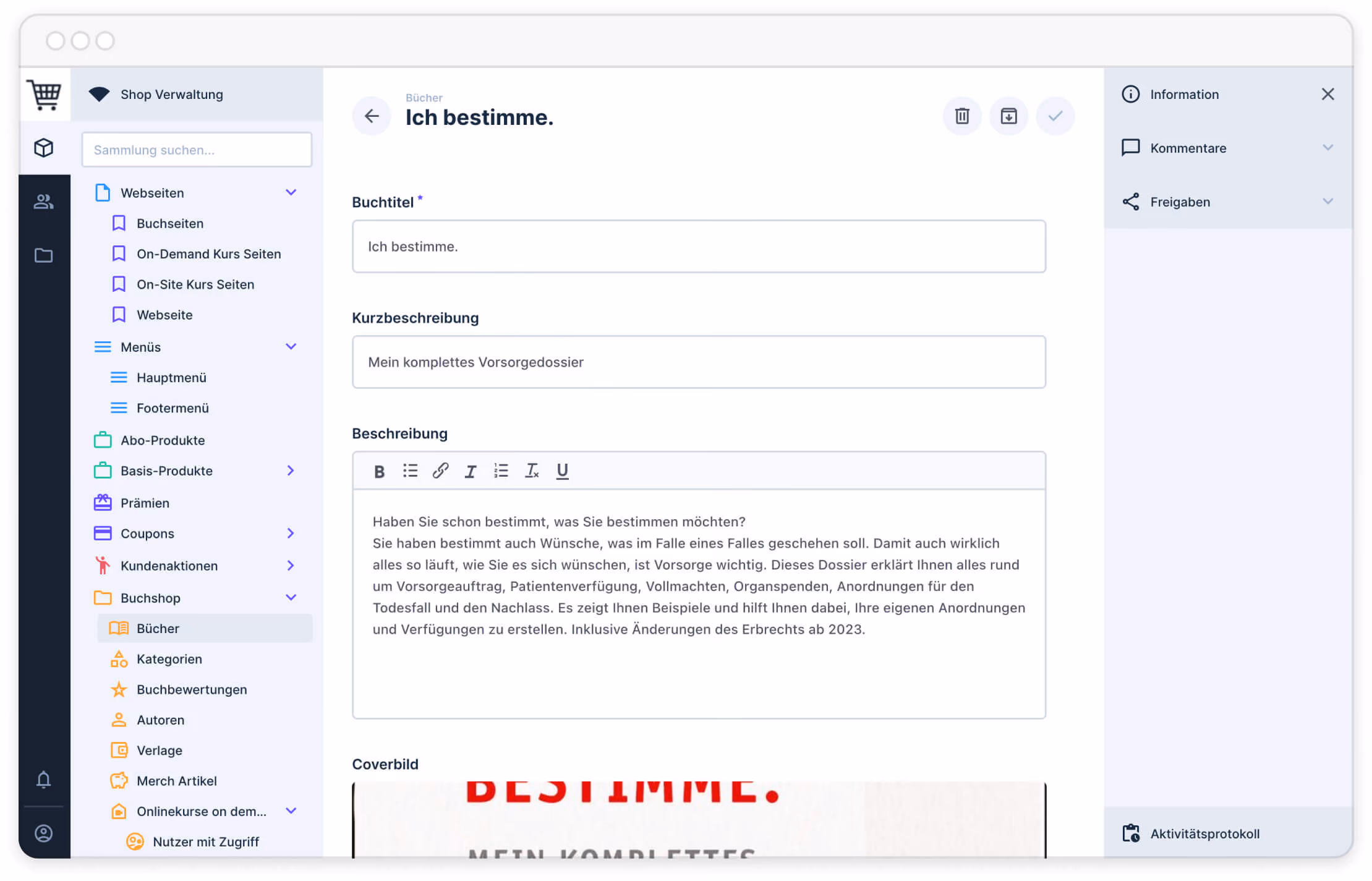The width and height of the screenshot is (1372, 881).
Task: Select Bücher in the Buchshop tree
Action: (x=205, y=628)
